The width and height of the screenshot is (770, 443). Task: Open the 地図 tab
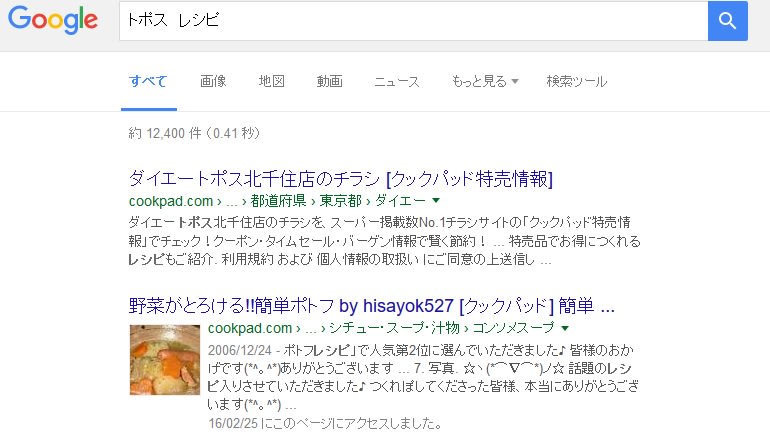pos(272,81)
